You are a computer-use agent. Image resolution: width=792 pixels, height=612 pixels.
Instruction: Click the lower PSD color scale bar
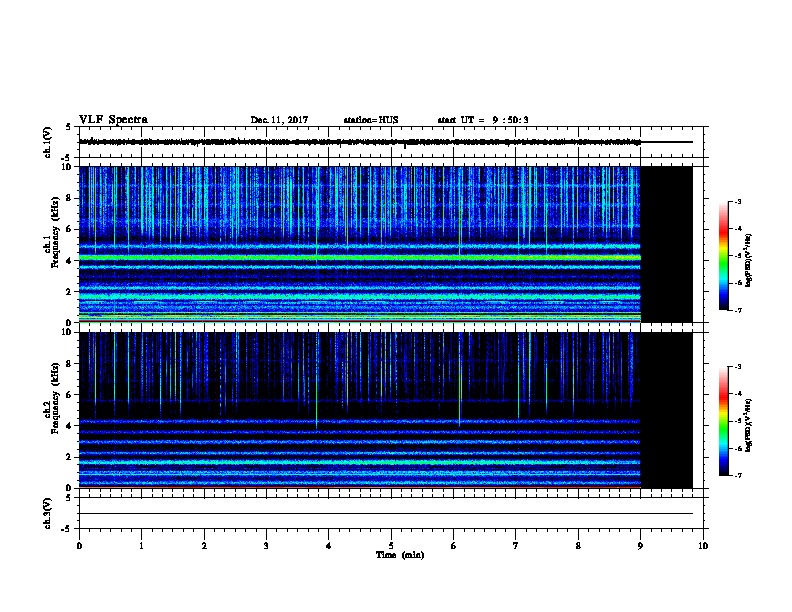pyautogui.click(x=724, y=421)
